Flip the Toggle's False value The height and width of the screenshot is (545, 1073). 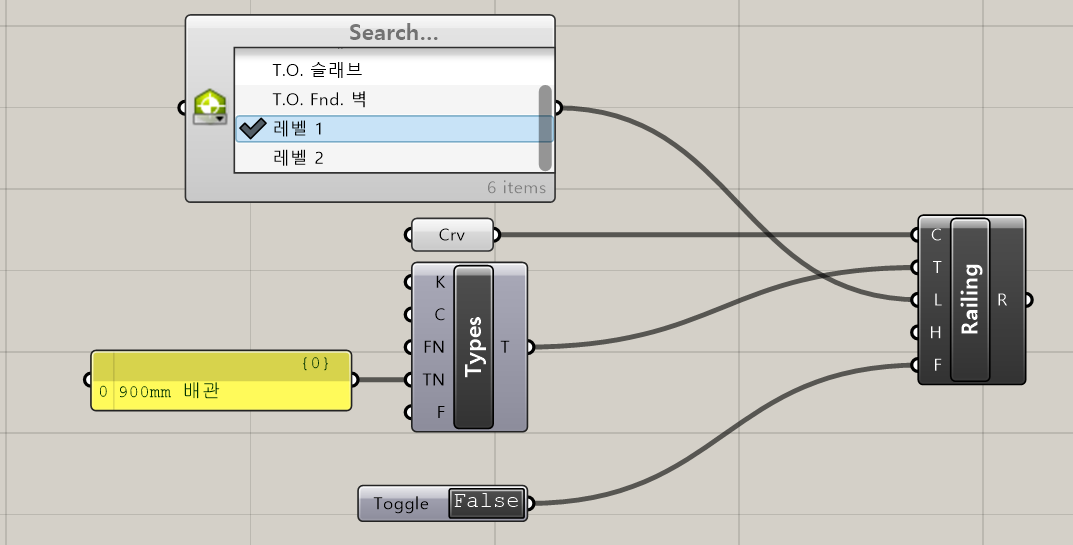486,502
